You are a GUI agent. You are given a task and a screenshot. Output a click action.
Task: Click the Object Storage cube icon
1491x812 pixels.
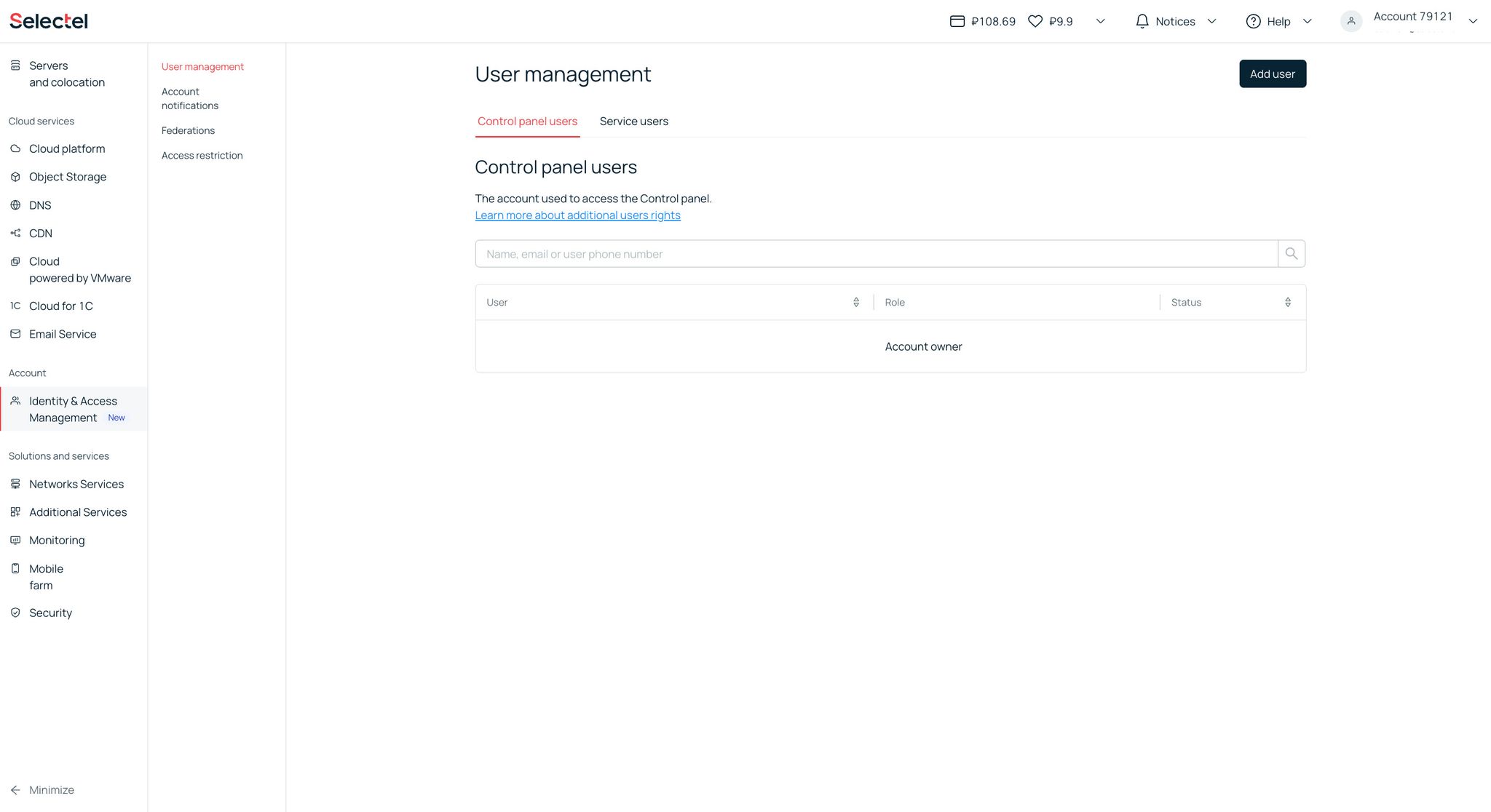click(15, 177)
